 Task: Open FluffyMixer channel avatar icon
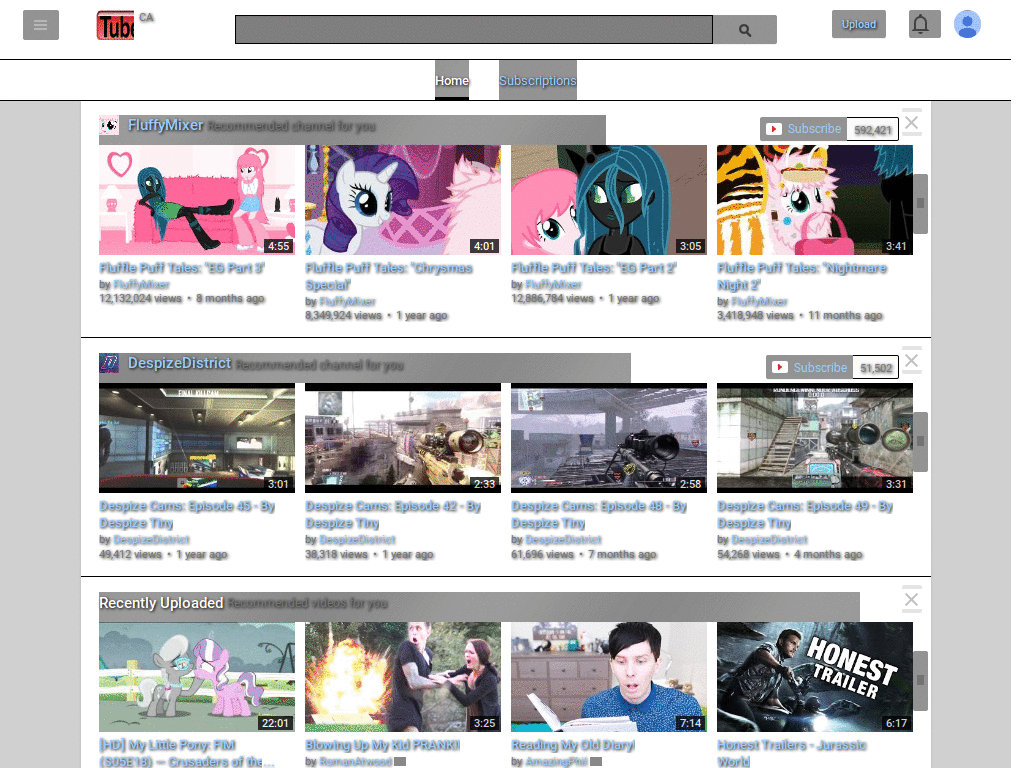tap(109, 125)
